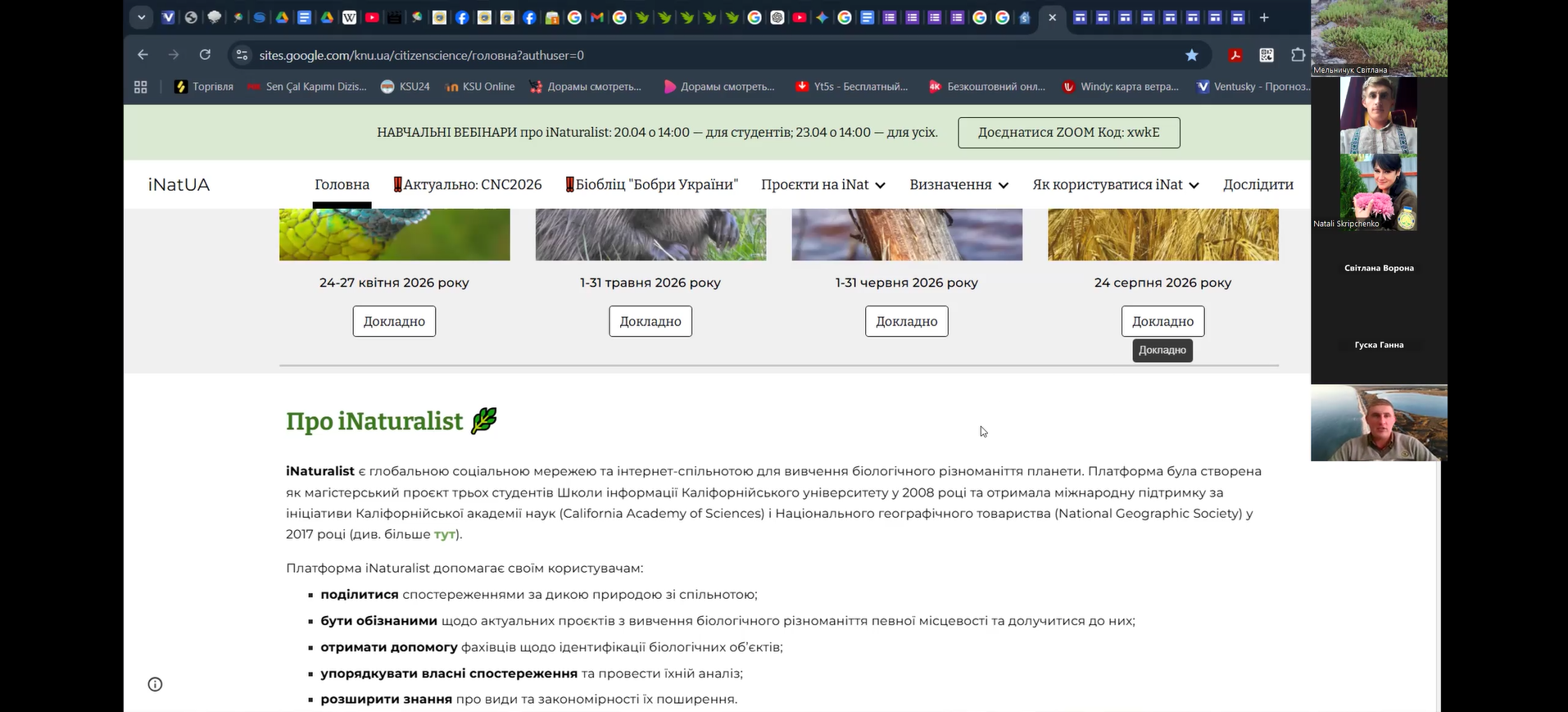Click the browser back arrow

click(143, 55)
